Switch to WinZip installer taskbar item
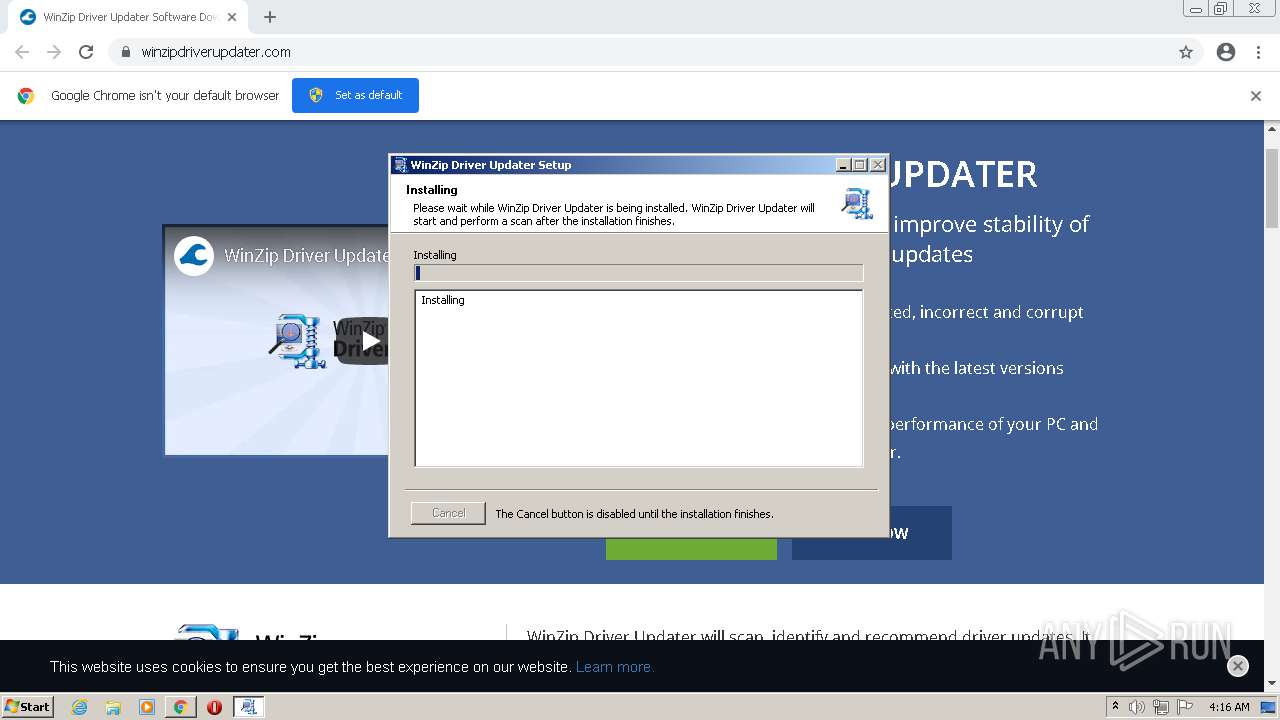This screenshot has height=720, width=1280. click(x=248, y=707)
